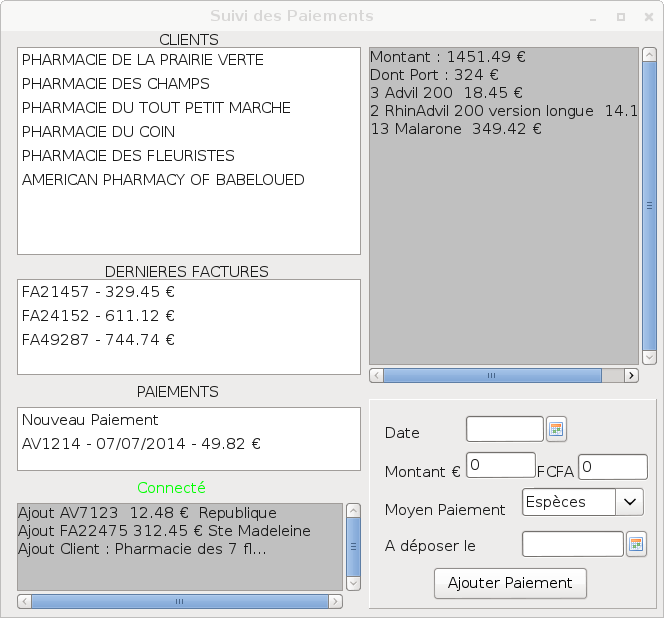The height and width of the screenshot is (618, 664).
Task: Click log entry Ajout FA22475 Ste Madeleine
Action: click(x=164, y=531)
